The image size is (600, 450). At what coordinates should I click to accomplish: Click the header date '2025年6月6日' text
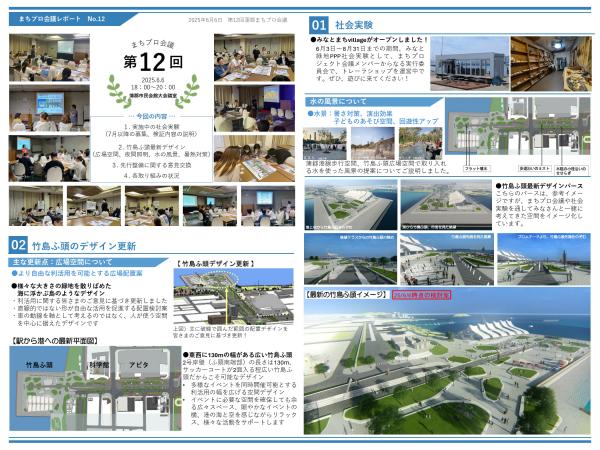[205, 20]
